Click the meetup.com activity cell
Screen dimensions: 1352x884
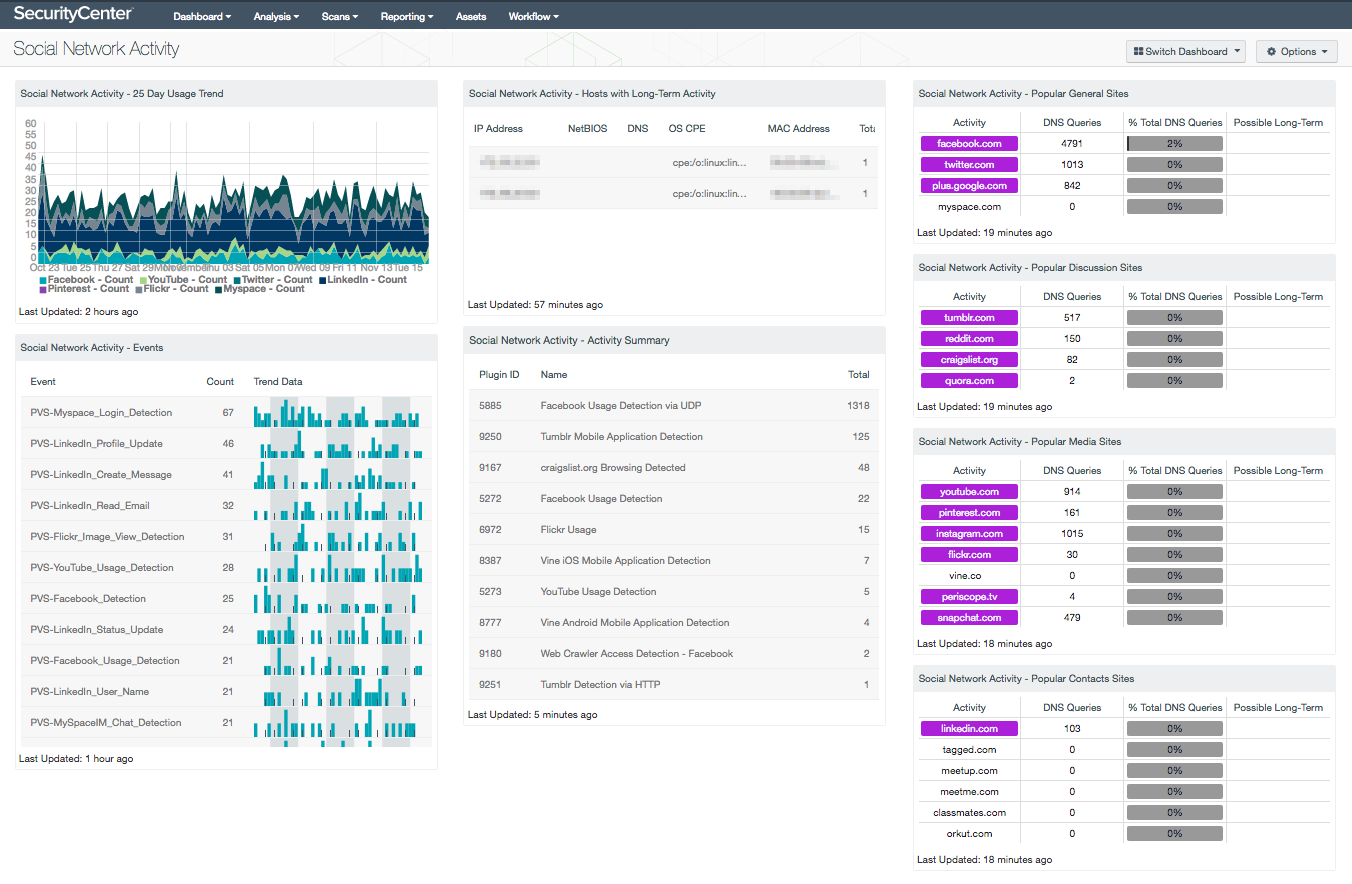[x=969, y=771]
